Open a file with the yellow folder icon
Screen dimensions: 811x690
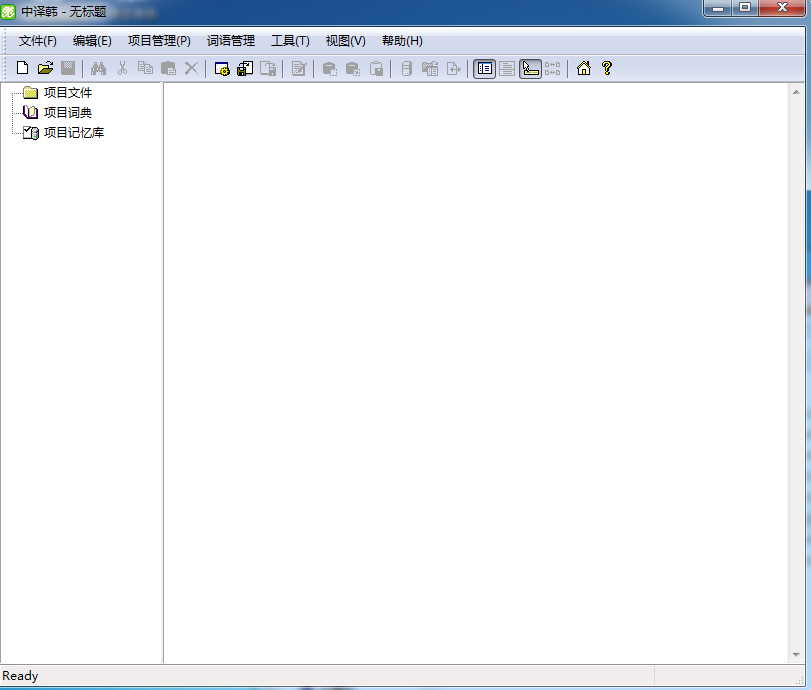point(46,68)
